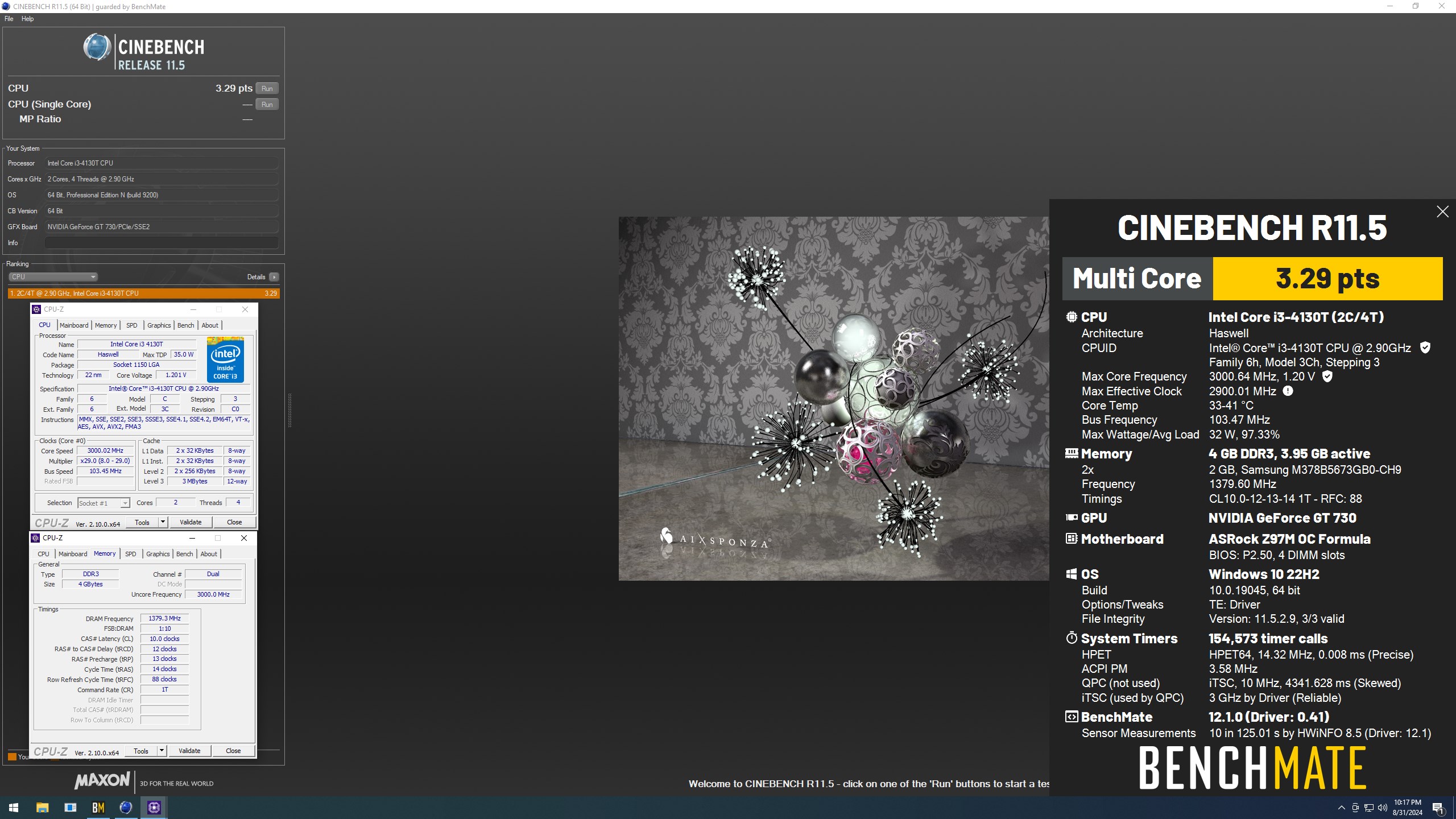Viewport: 1456px width, 819px height.
Task: Expand ranking Details arrow button
Action: point(274,277)
